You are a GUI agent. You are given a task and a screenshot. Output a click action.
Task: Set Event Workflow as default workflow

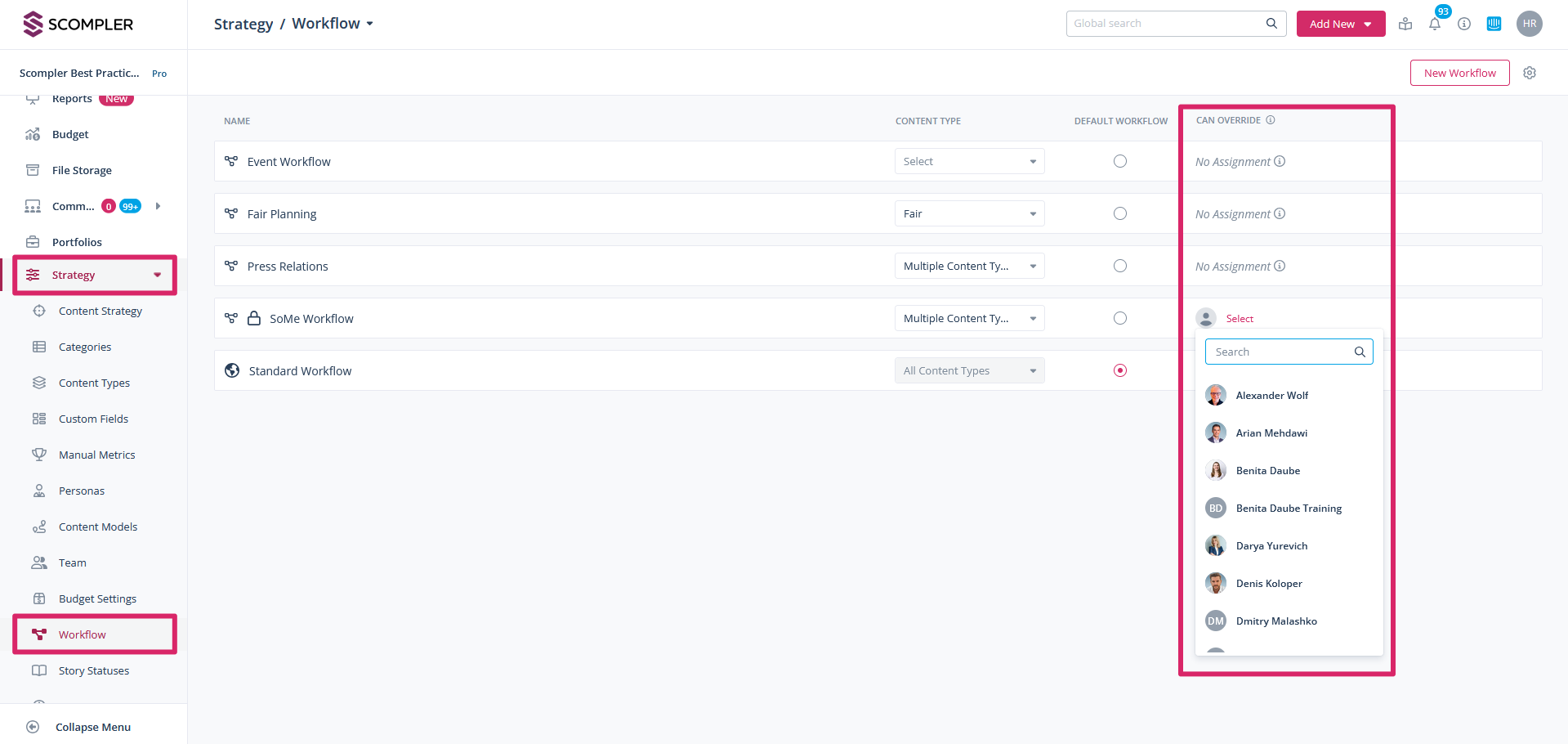[x=1119, y=162]
